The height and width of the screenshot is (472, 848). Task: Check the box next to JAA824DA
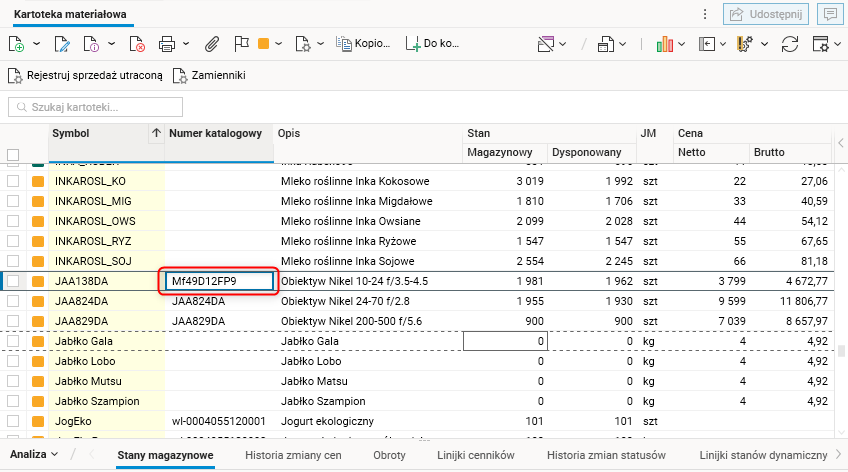click(x=13, y=301)
